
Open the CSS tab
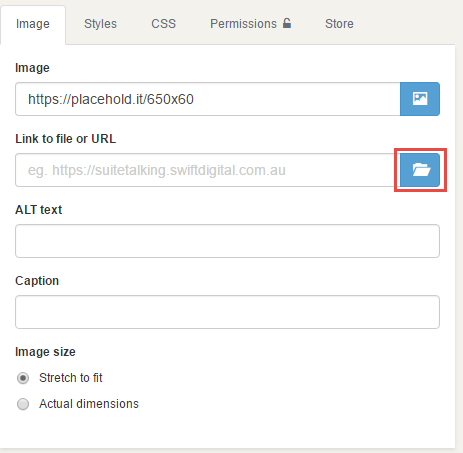[x=163, y=24]
